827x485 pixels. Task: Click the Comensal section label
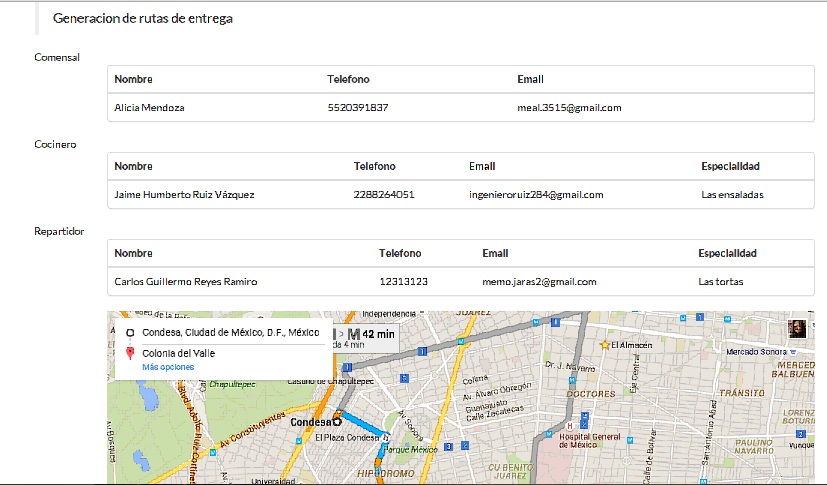click(x=57, y=57)
